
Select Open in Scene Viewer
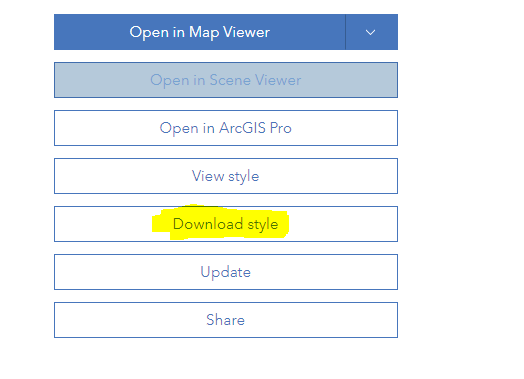(x=226, y=80)
